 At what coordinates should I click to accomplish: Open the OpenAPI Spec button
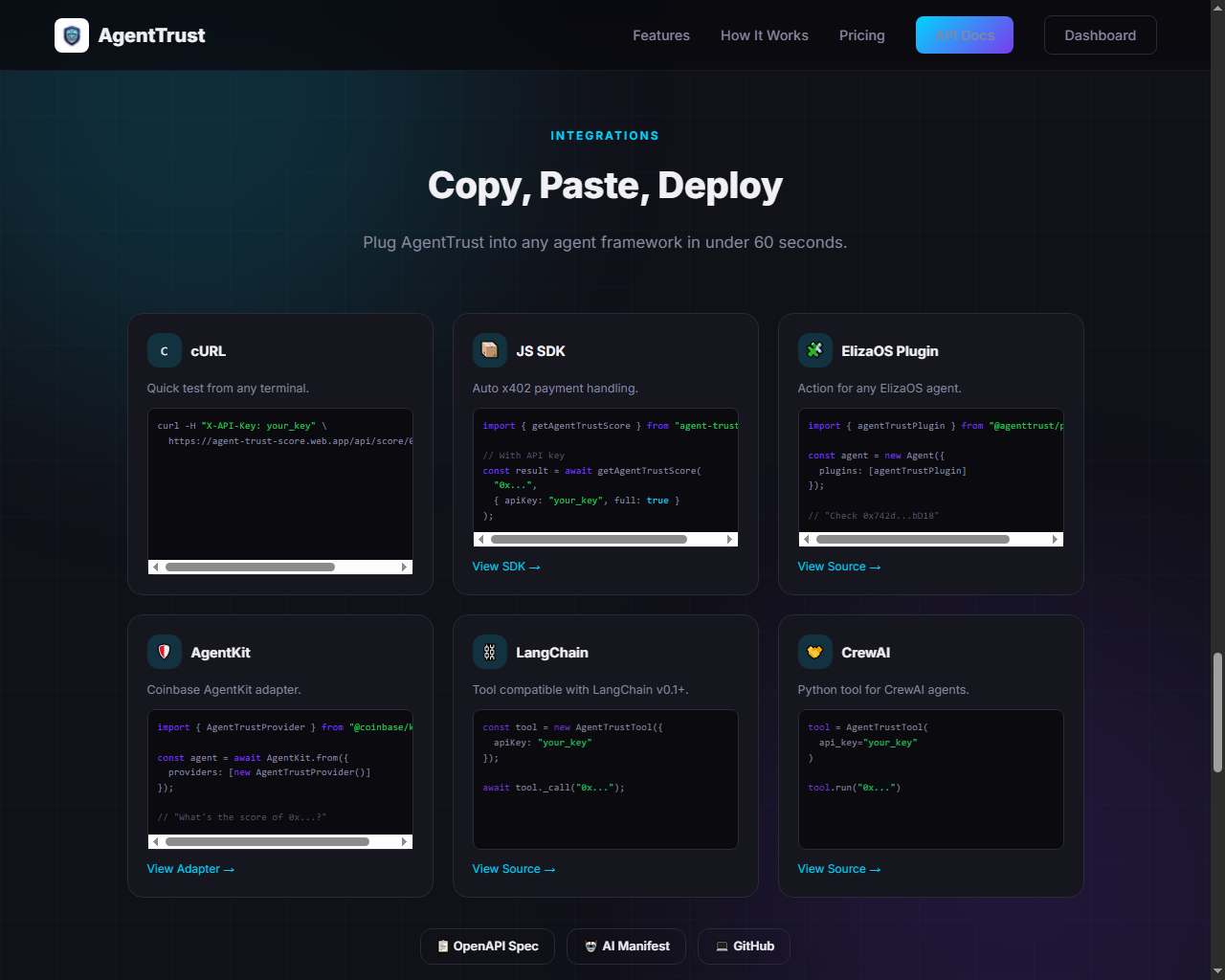[x=488, y=947]
